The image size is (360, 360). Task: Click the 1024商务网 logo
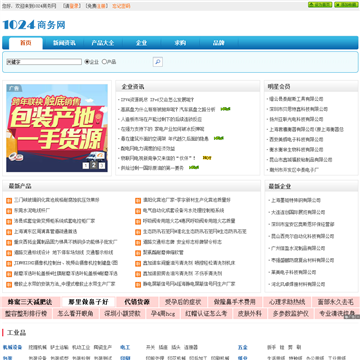(34, 25)
